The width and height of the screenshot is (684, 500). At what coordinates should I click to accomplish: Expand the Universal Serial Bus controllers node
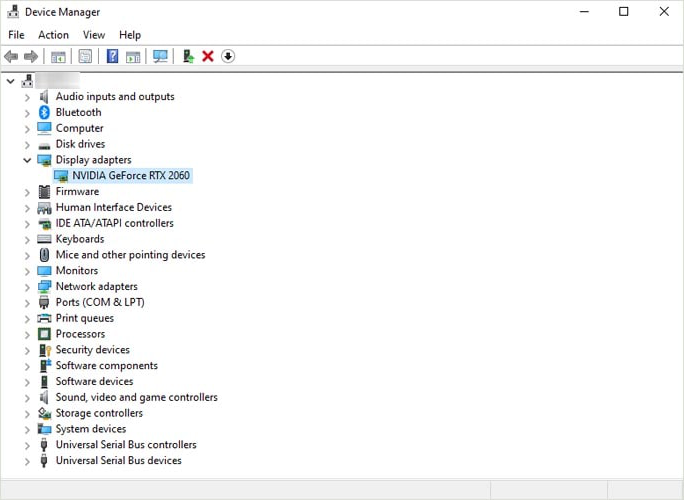[27, 445]
